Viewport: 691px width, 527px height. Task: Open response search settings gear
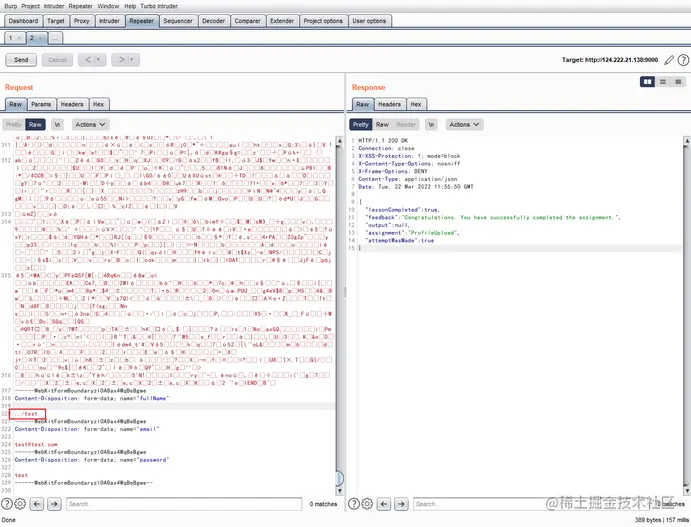coord(367,504)
